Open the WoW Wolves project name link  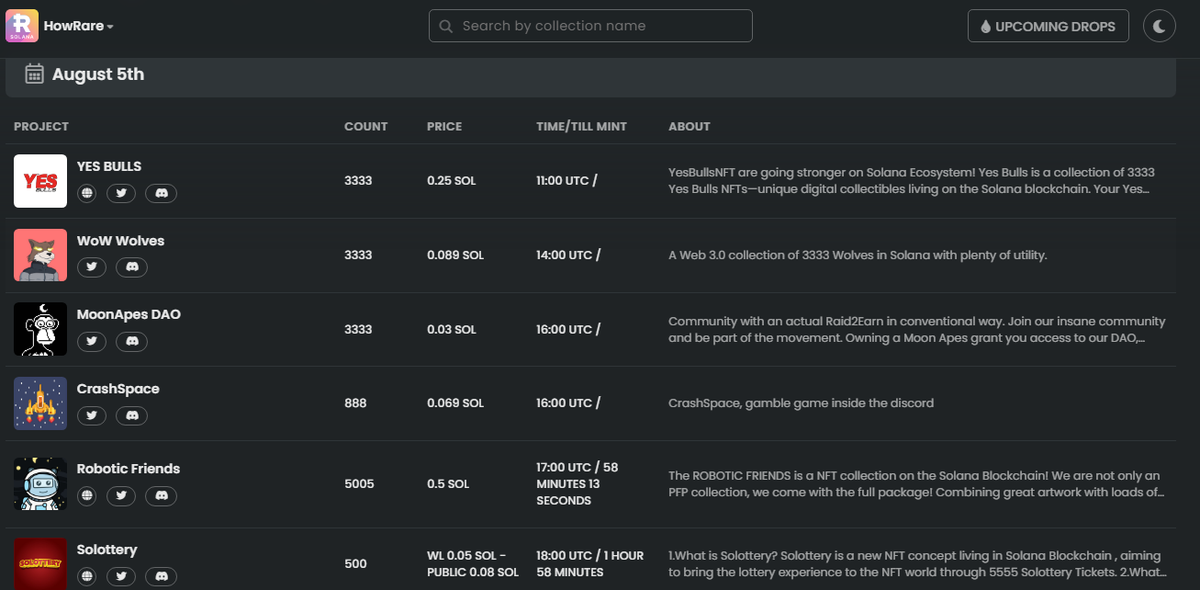pyautogui.click(x=121, y=240)
